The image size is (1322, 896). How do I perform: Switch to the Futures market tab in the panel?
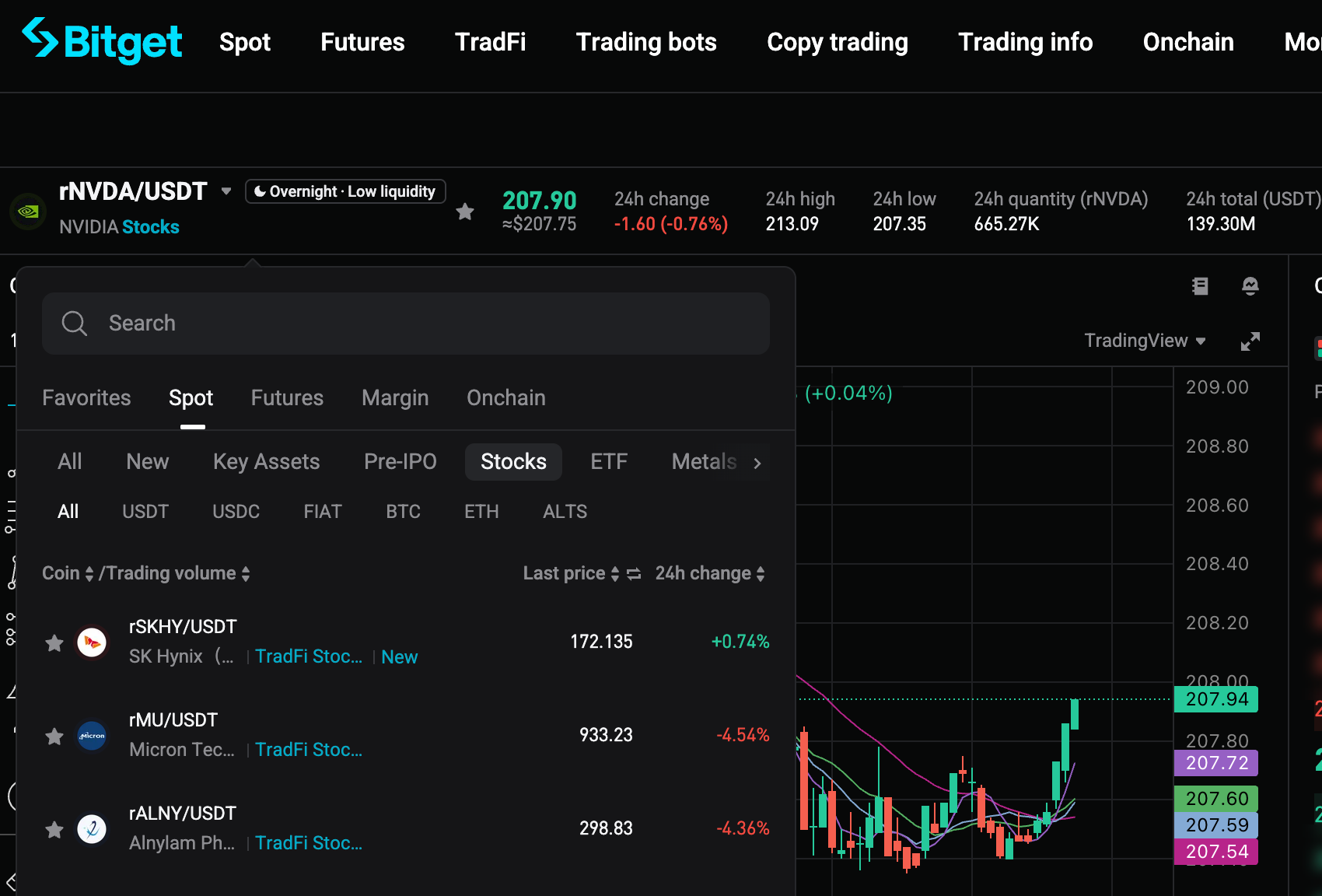[287, 398]
